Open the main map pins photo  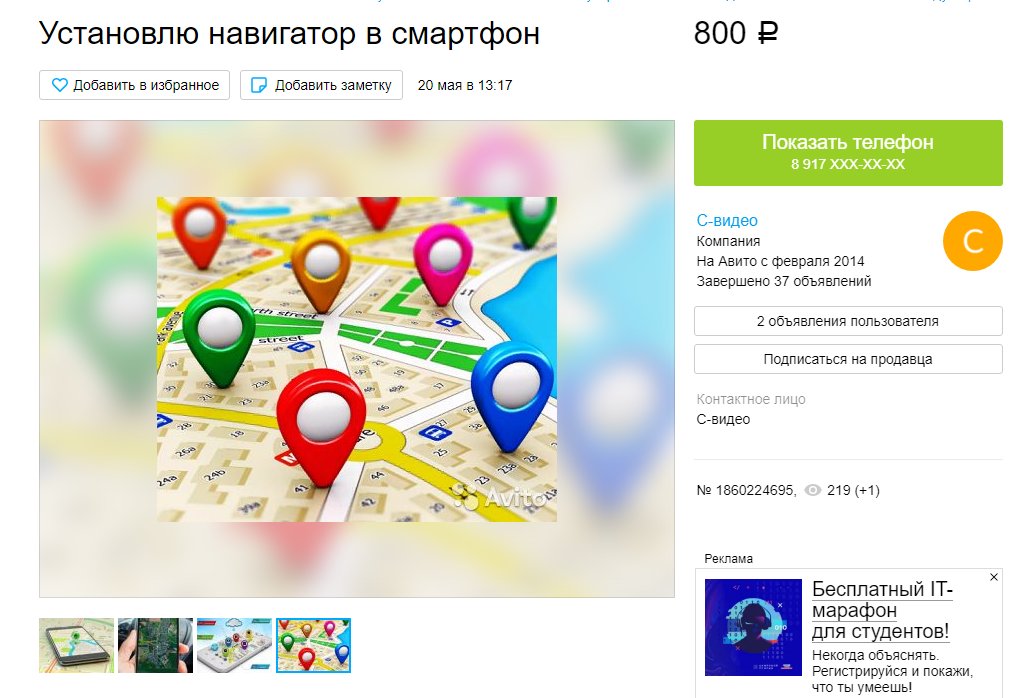point(357,359)
